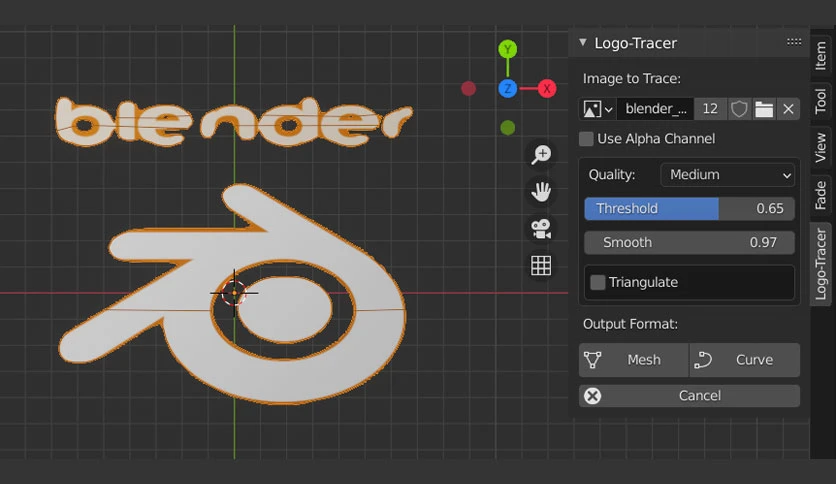This screenshot has width=836, height=484.
Task: Collapse the Logo-Tracer panel triangle
Action: pyautogui.click(x=583, y=42)
